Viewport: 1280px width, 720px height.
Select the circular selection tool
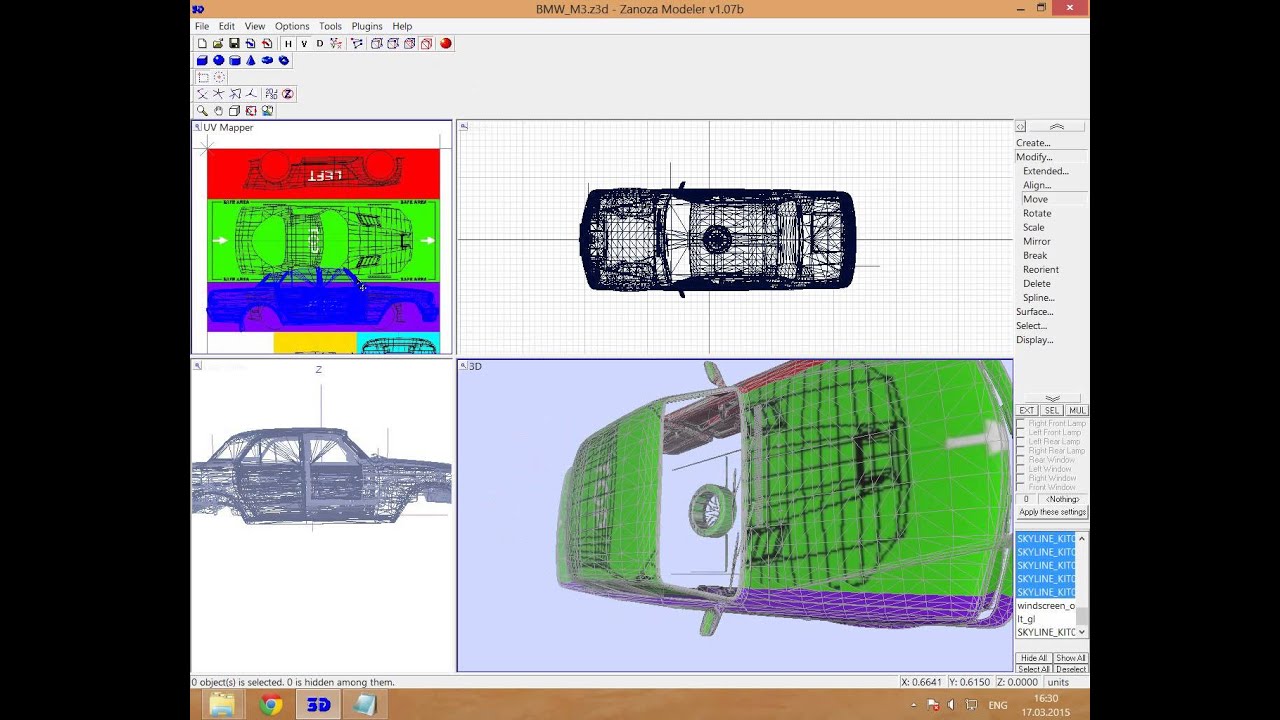click(x=219, y=77)
